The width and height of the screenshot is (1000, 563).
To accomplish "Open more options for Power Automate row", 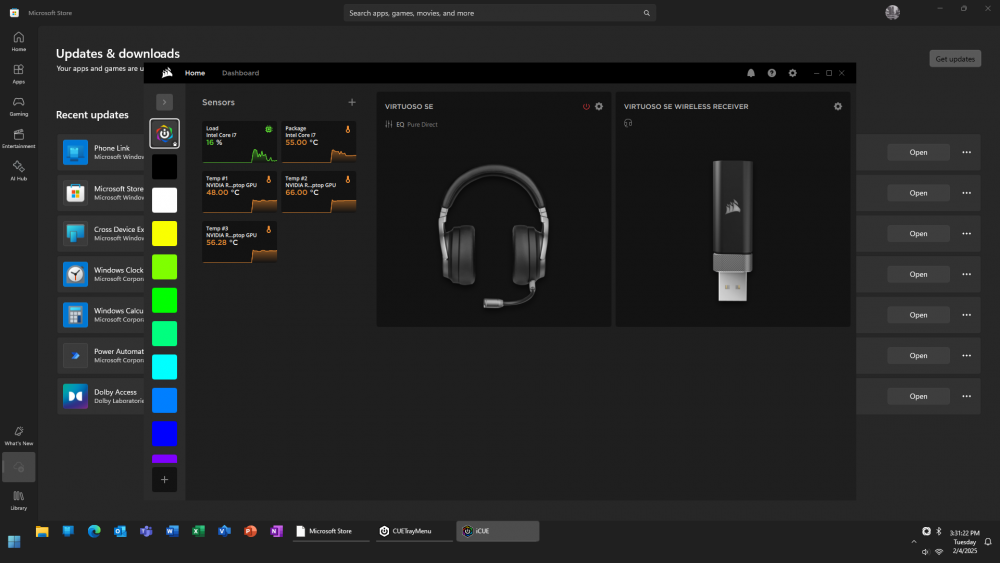I will tap(967, 356).
